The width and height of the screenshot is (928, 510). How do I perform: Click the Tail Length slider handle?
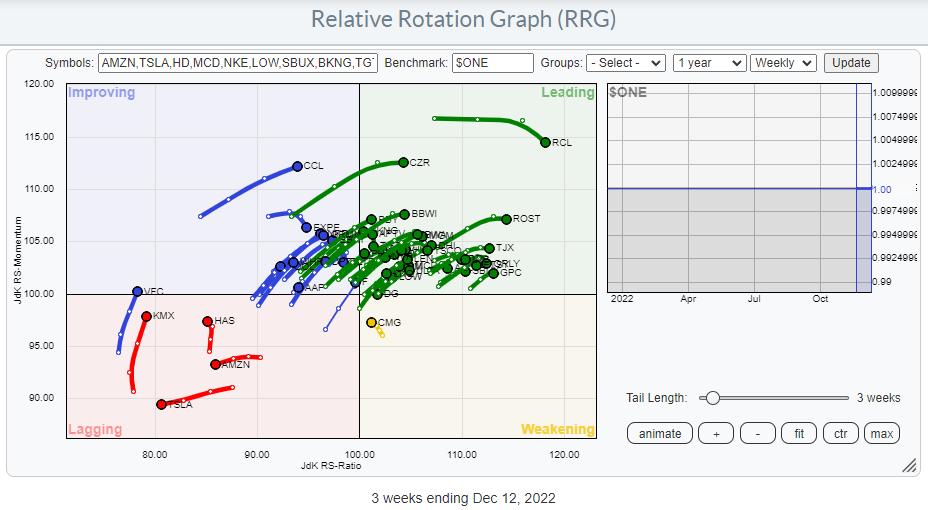[x=712, y=398]
